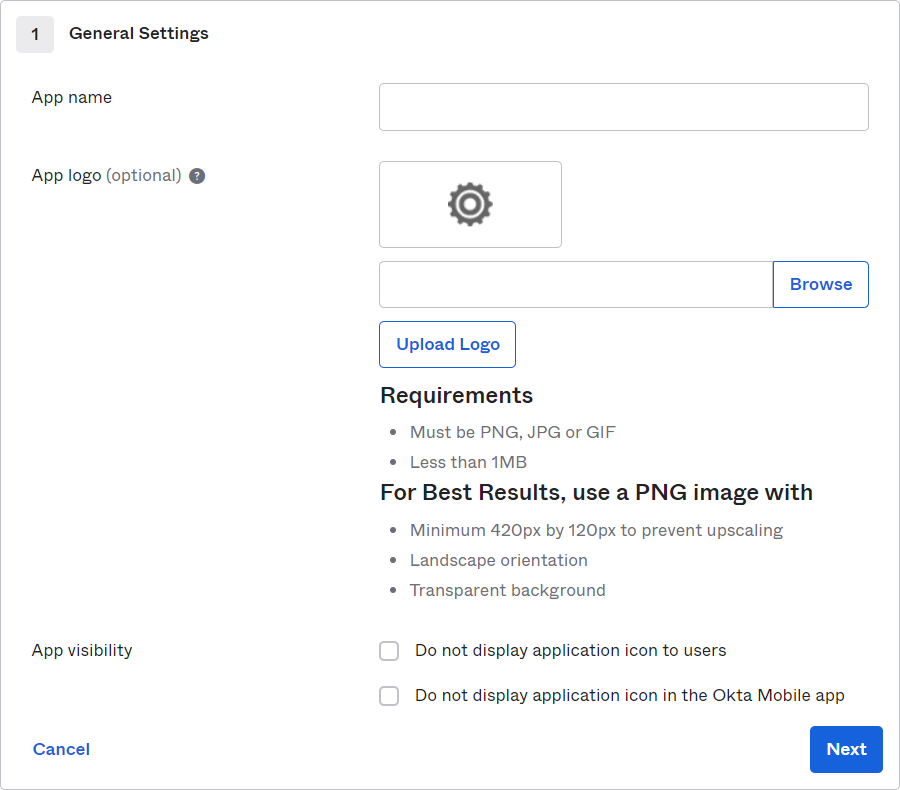The width and height of the screenshot is (900, 790).
Task: Click the gear logo placeholder preview
Action: pos(470,204)
